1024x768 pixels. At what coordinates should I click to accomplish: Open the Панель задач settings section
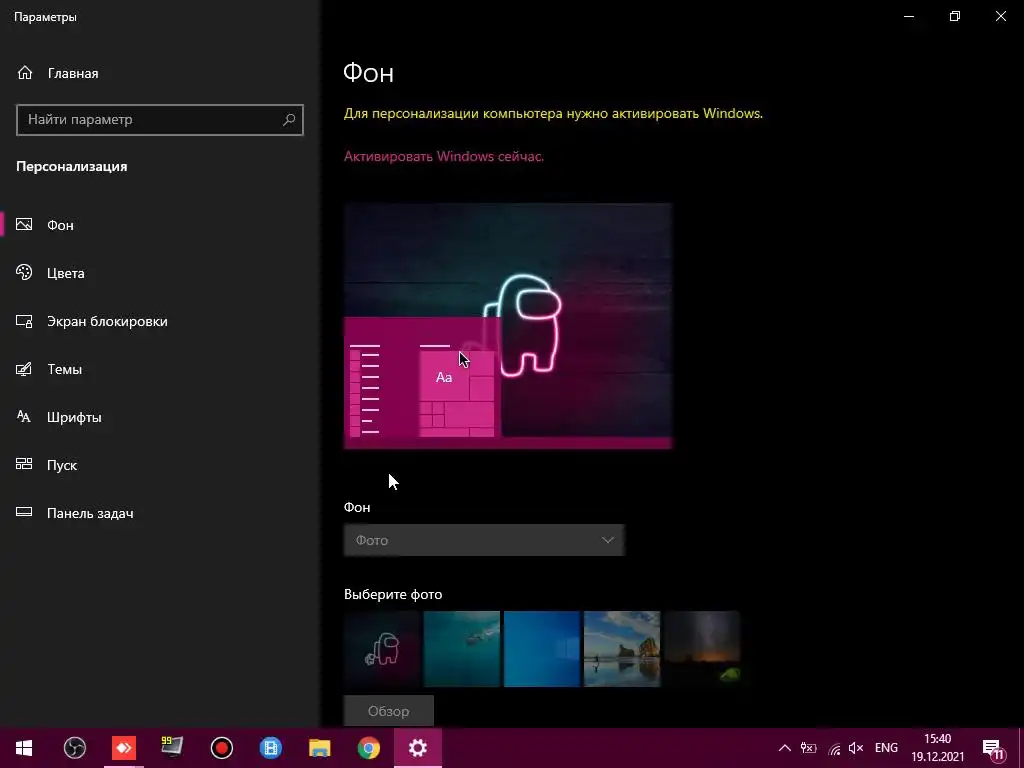coord(159,513)
